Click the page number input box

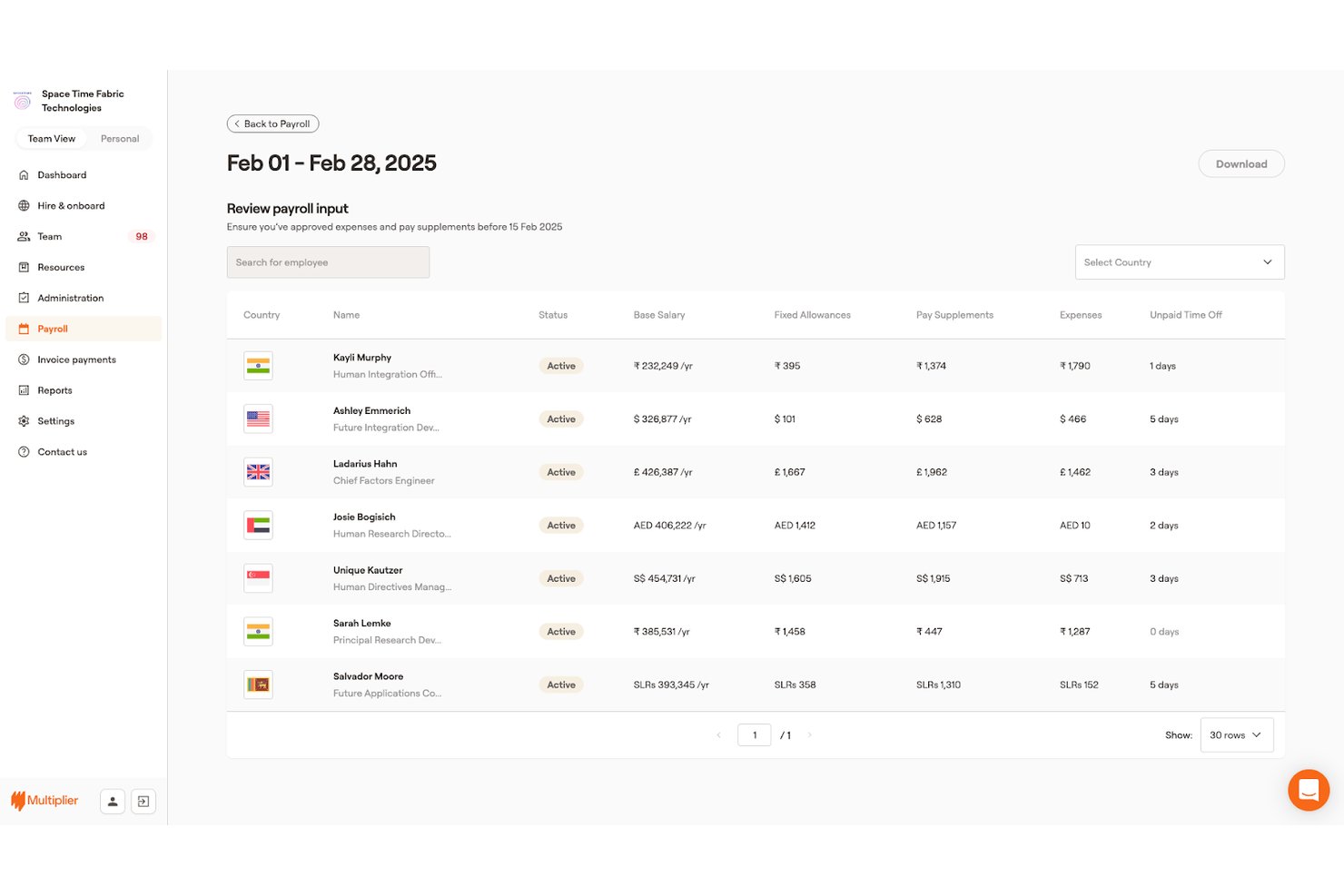click(755, 735)
